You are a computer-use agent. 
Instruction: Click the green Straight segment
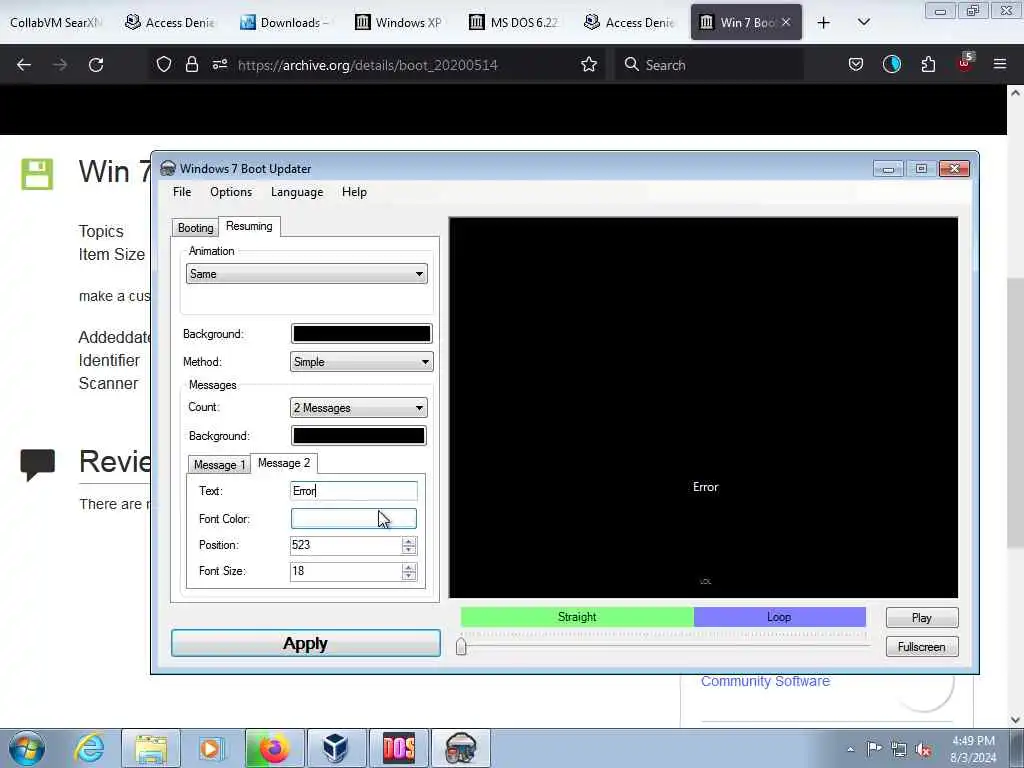pos(577,616)
